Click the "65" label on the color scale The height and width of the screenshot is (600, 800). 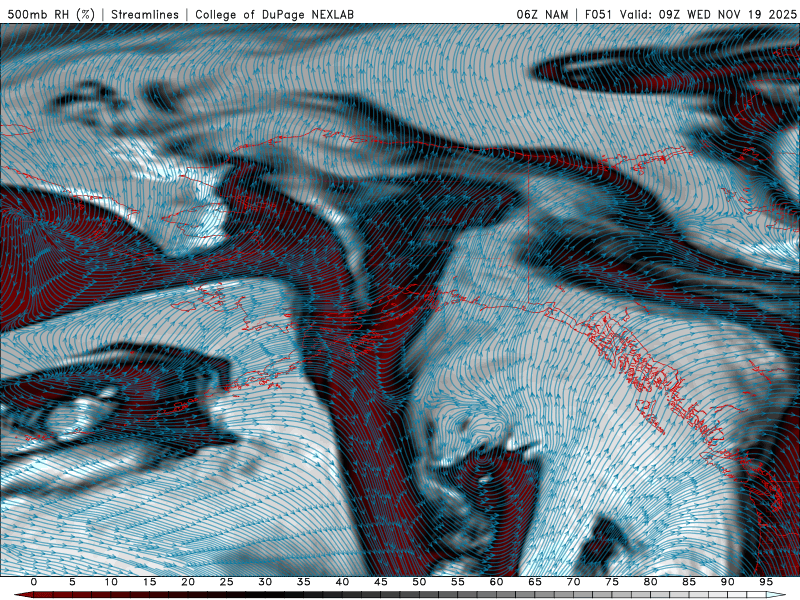[535, 582]
